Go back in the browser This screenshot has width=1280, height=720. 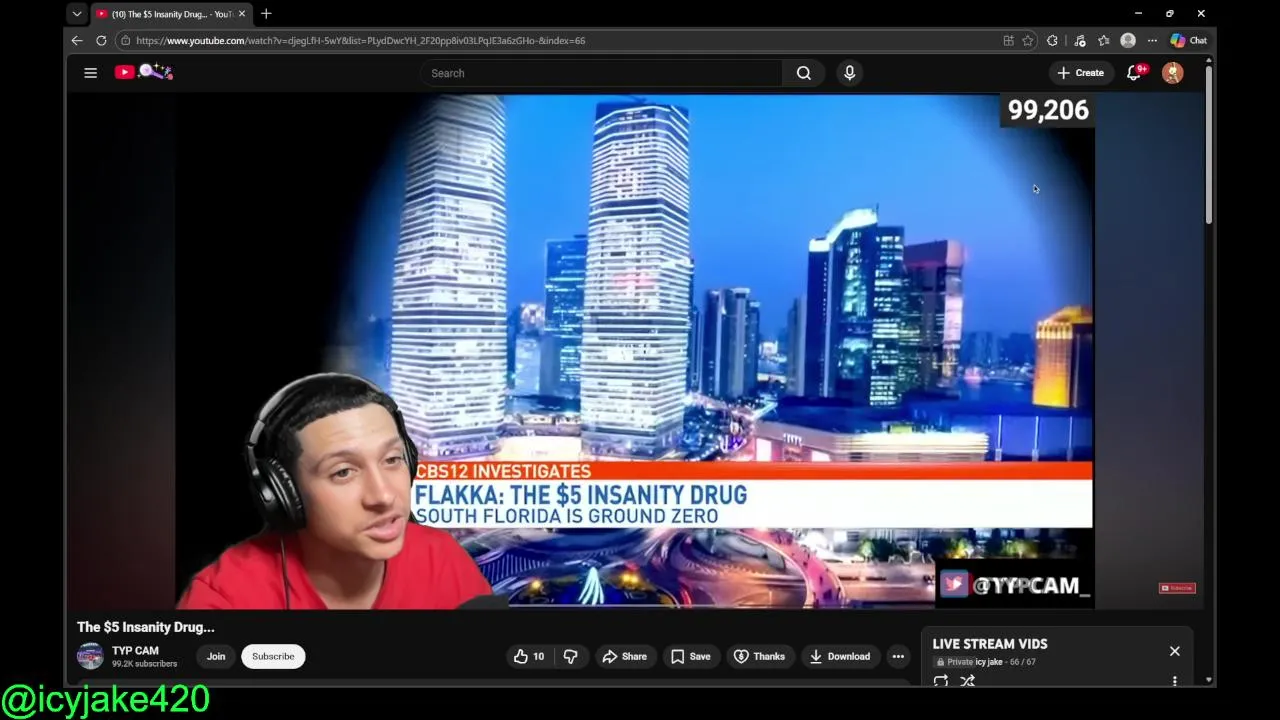[x=77, y=40]
